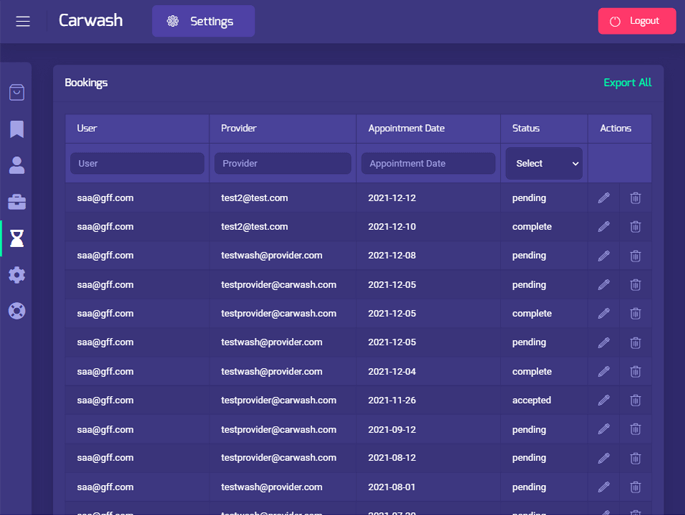
Task: Expand the Status Select dropdown
Action: click(544, 164)
